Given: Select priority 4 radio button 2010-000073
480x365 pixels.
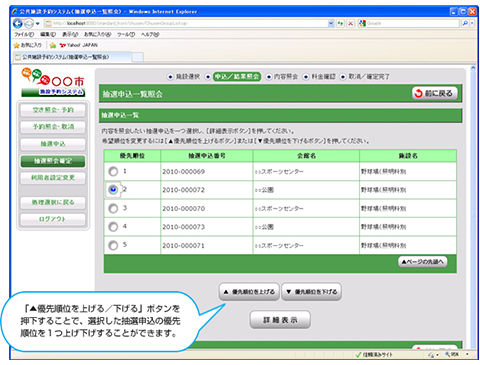Looking at the screenshot, I should (x=113, y=227).
